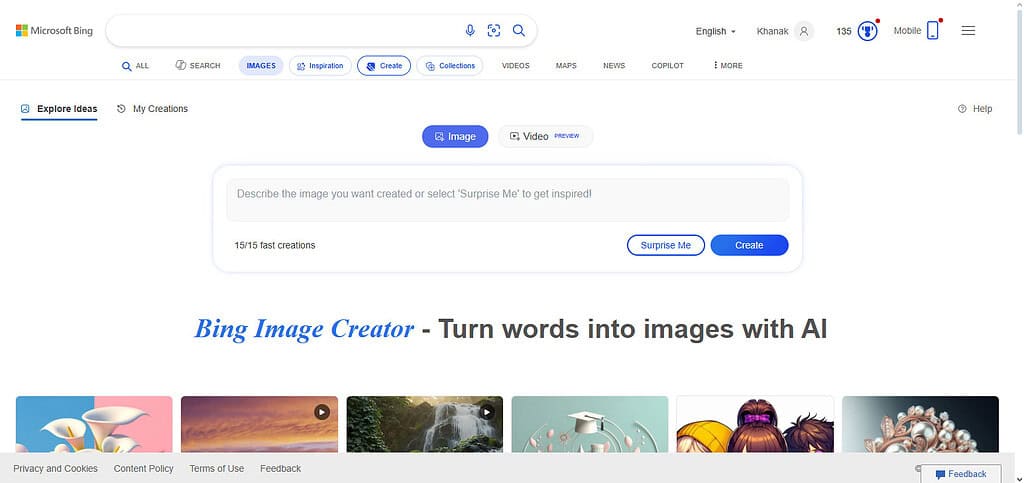This screenshot has height=483, width=1024.
Task: Select the IMAGES tab
Action: coord(261,65)
